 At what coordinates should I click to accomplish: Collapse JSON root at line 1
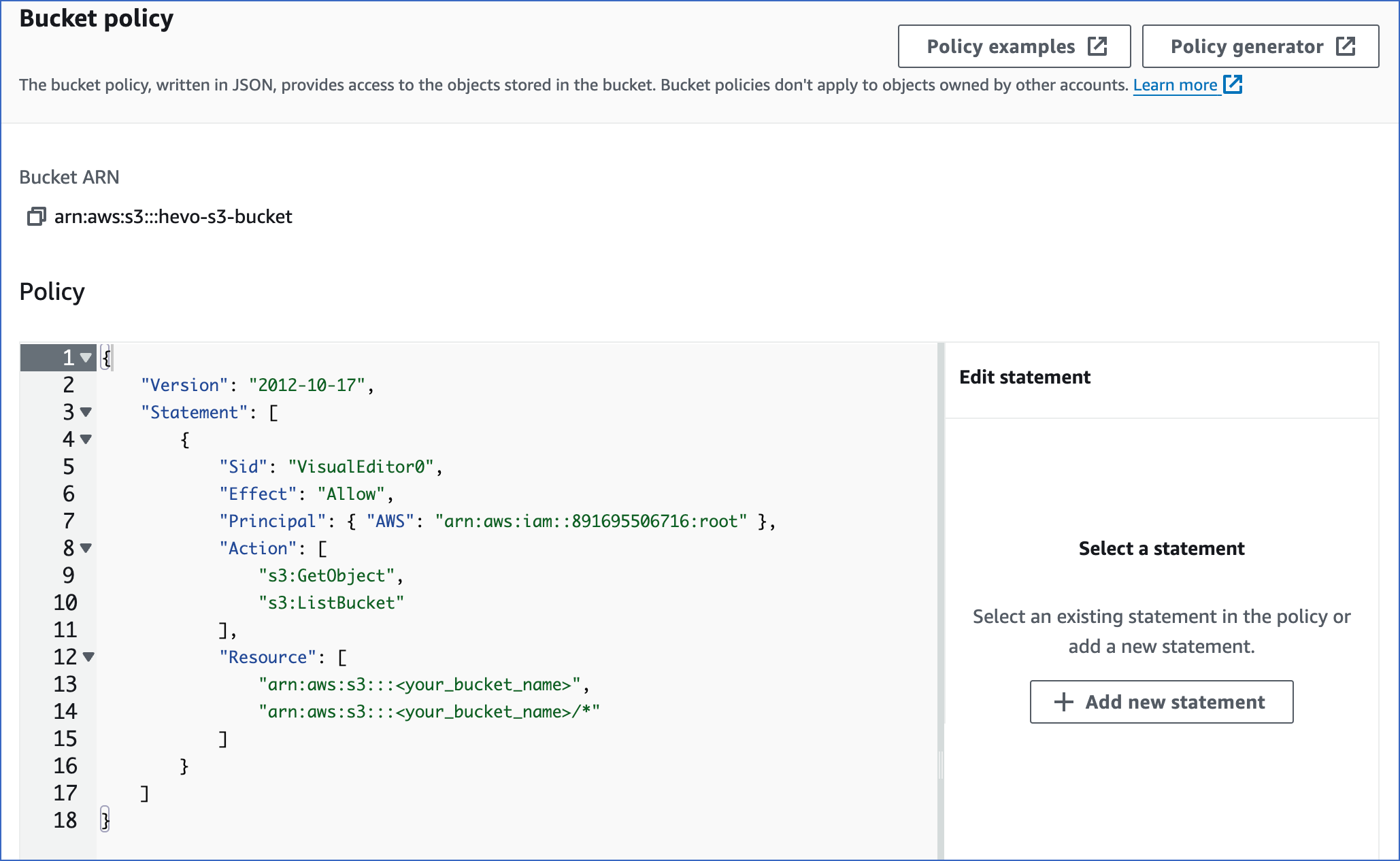coord(86,357)
